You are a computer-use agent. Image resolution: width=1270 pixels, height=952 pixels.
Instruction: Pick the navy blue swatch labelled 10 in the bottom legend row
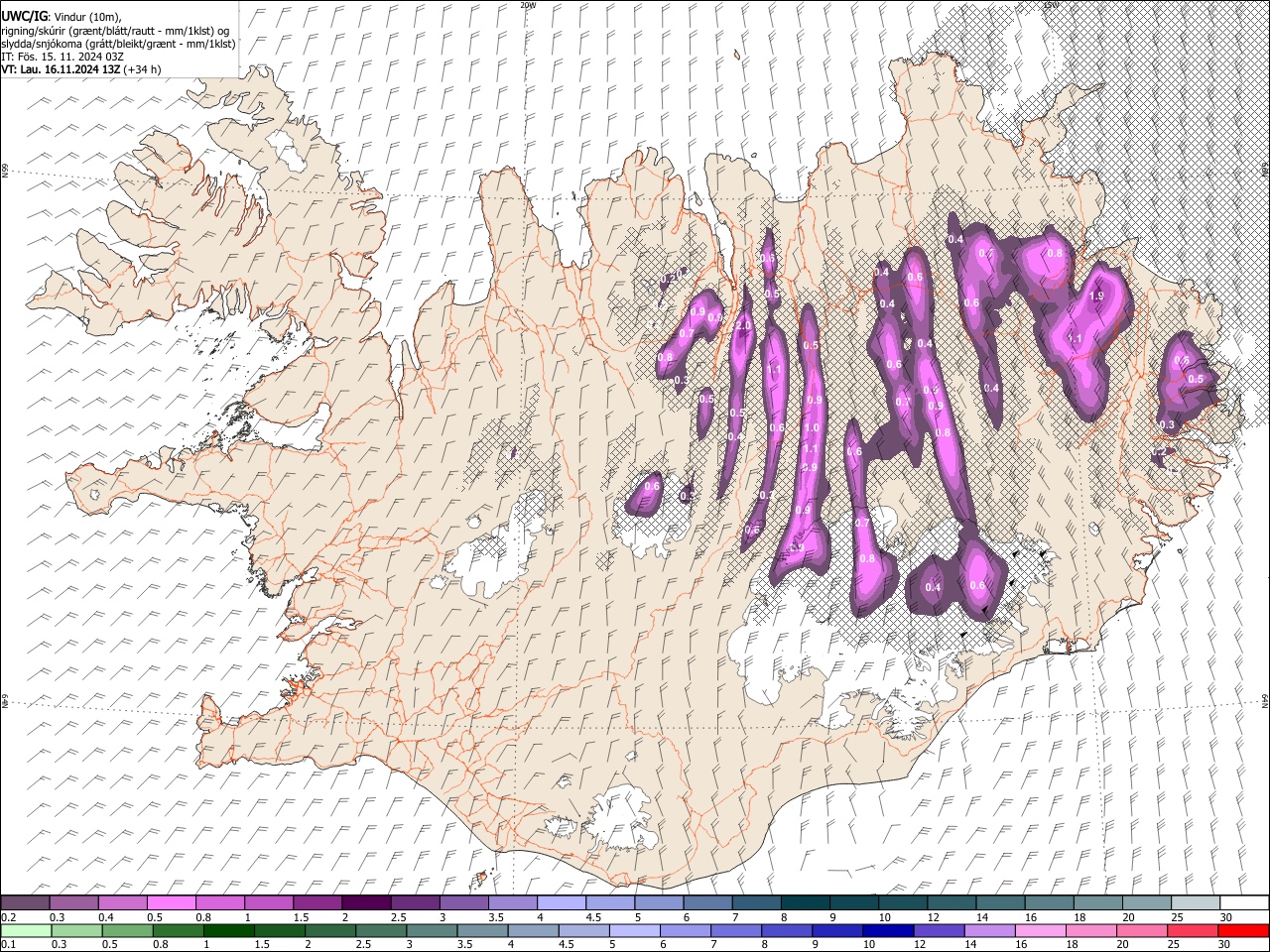point(887,930)
